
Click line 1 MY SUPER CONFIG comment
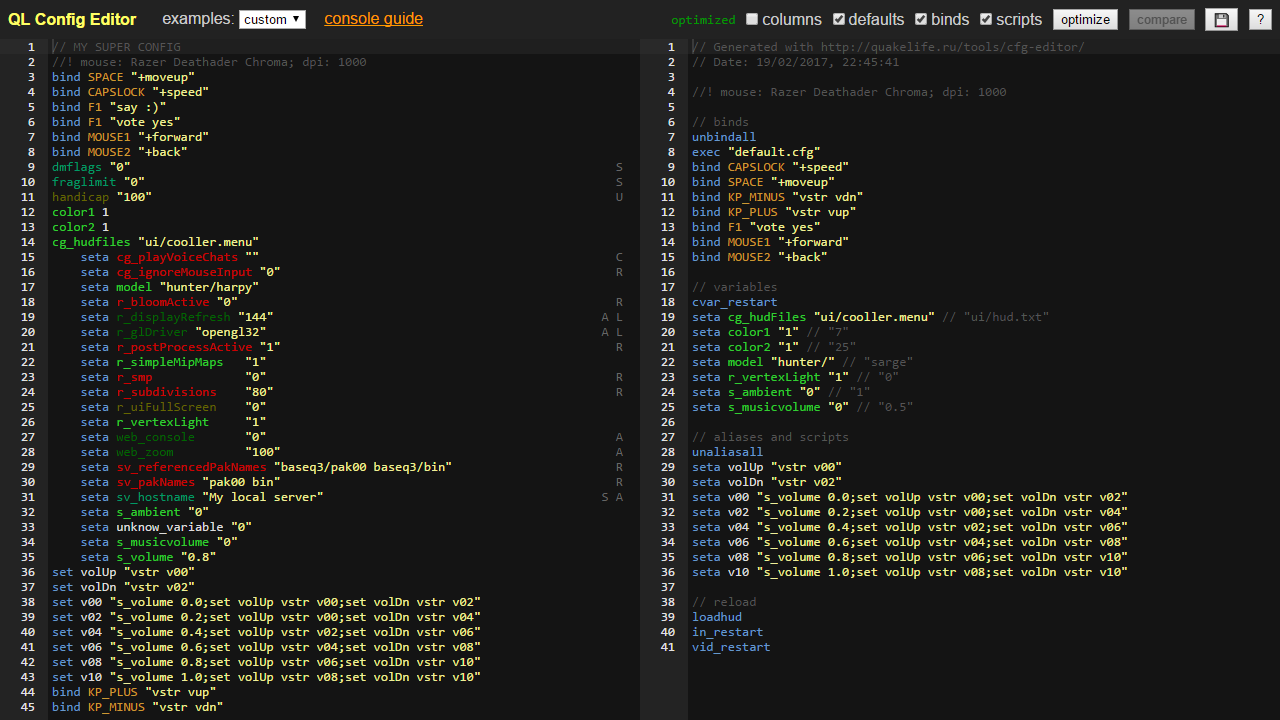[116, 47]
